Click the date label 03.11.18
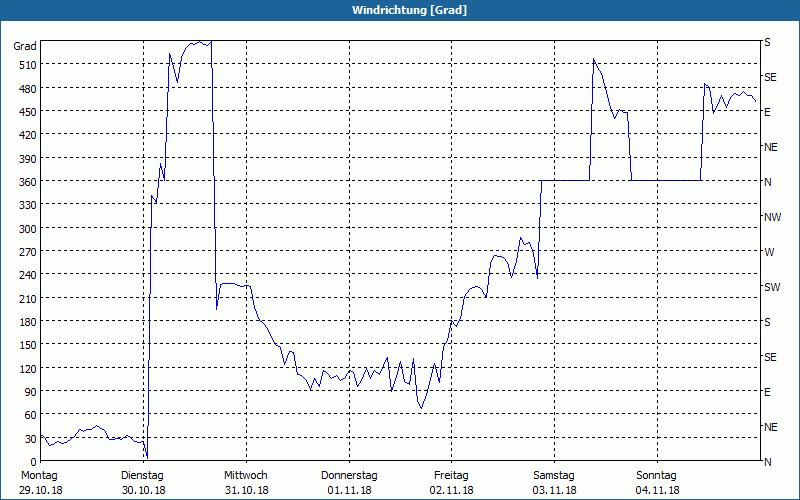800x500 pixels. tap(555, 490)
